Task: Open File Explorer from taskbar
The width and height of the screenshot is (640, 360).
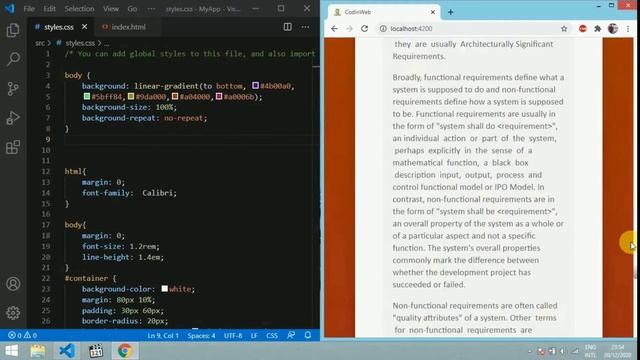Action: coord(38,351)
